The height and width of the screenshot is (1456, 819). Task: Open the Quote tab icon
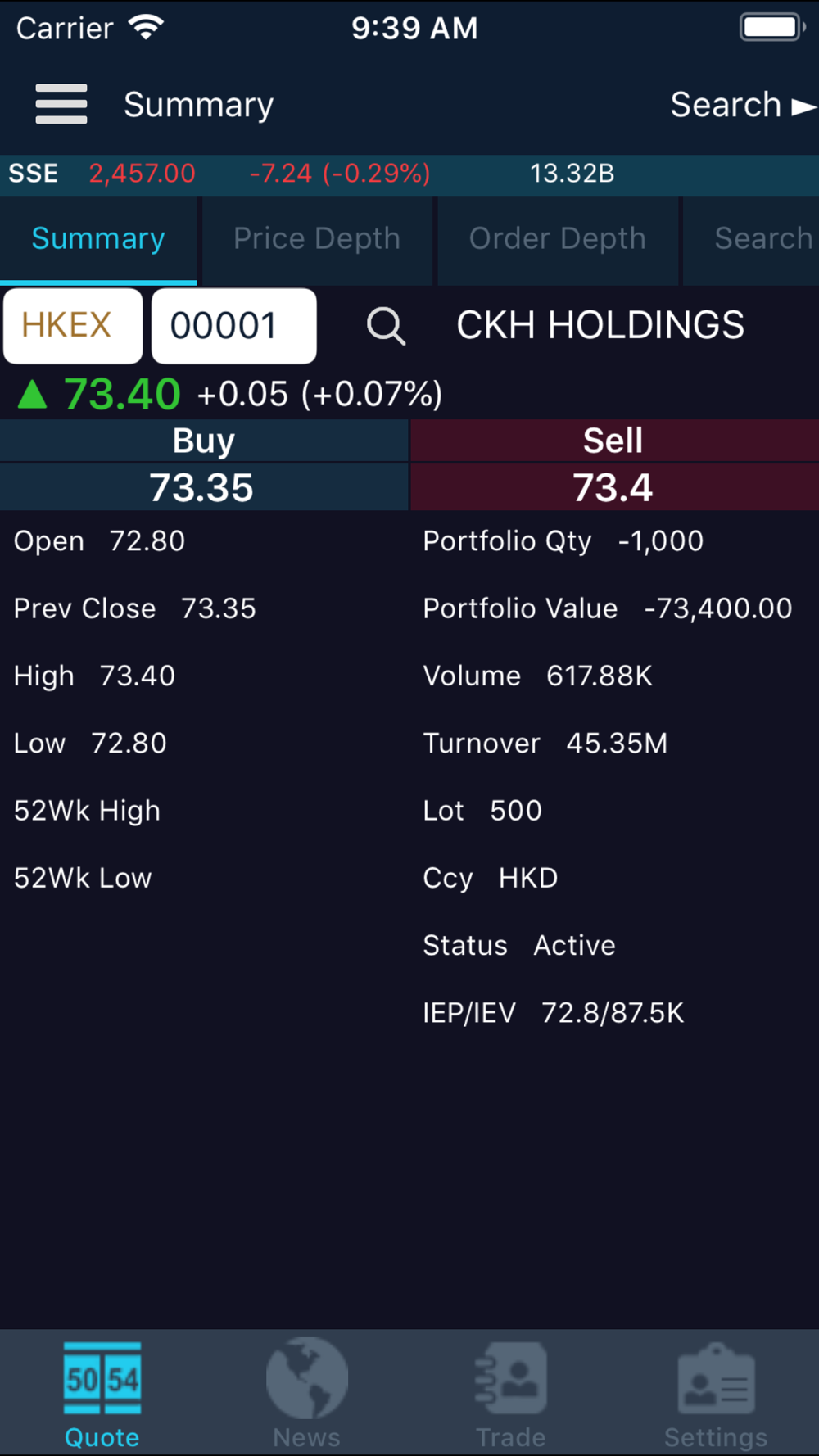pyautogui.click(x=102, y=1378)
